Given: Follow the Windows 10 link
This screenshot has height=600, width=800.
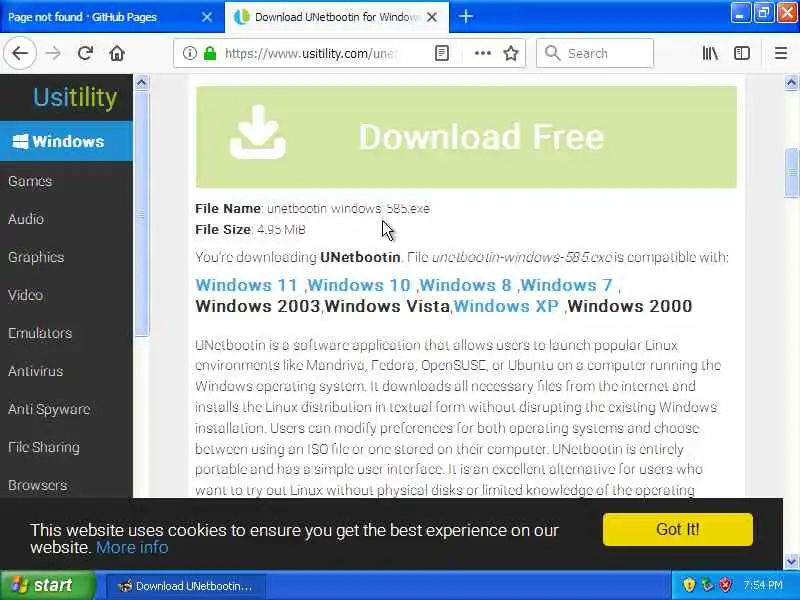Looking at the screenshot, I should point(359,285).
